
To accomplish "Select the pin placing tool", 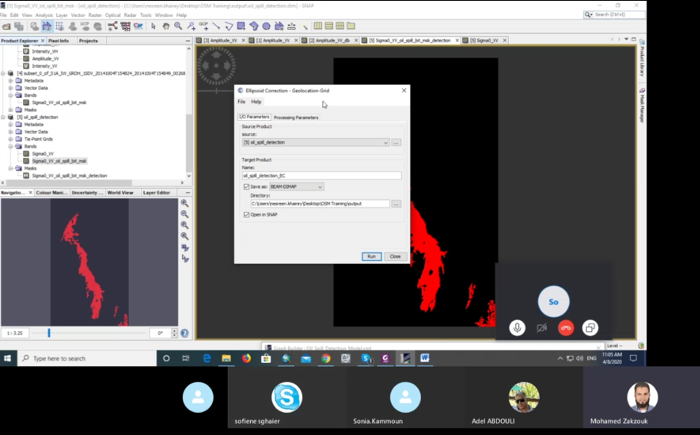I will point(191,26).
